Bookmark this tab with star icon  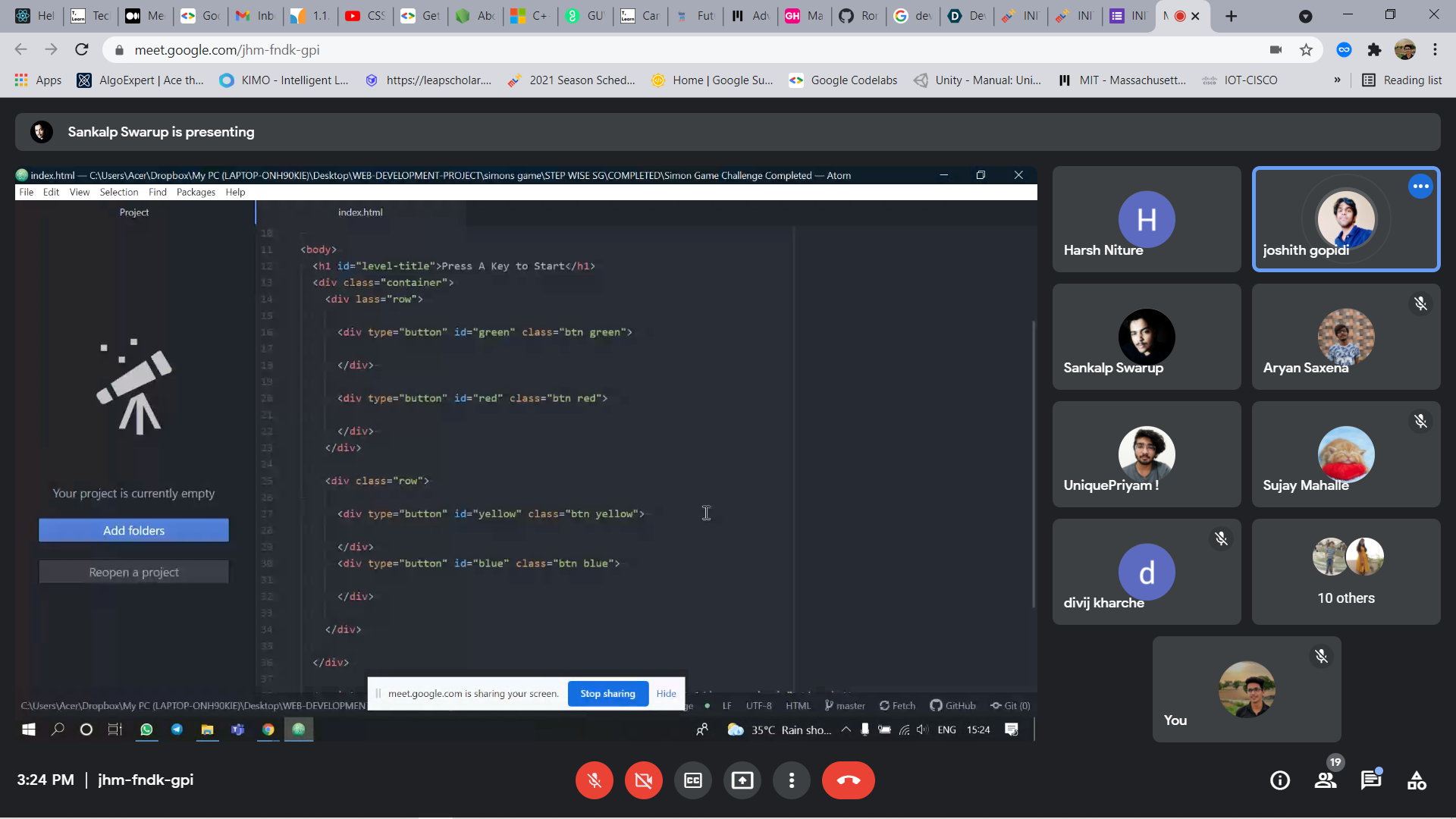pos(1306,50)
